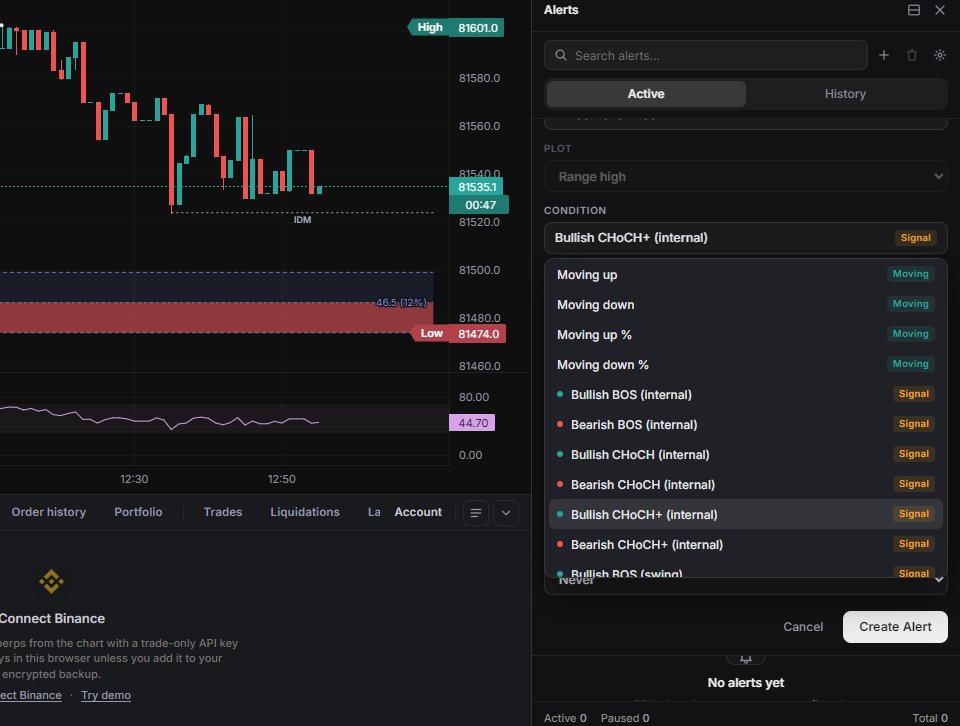This screenshot has height=726, width=960.
Task: Open the Trades tab
Action: (223, 512)
